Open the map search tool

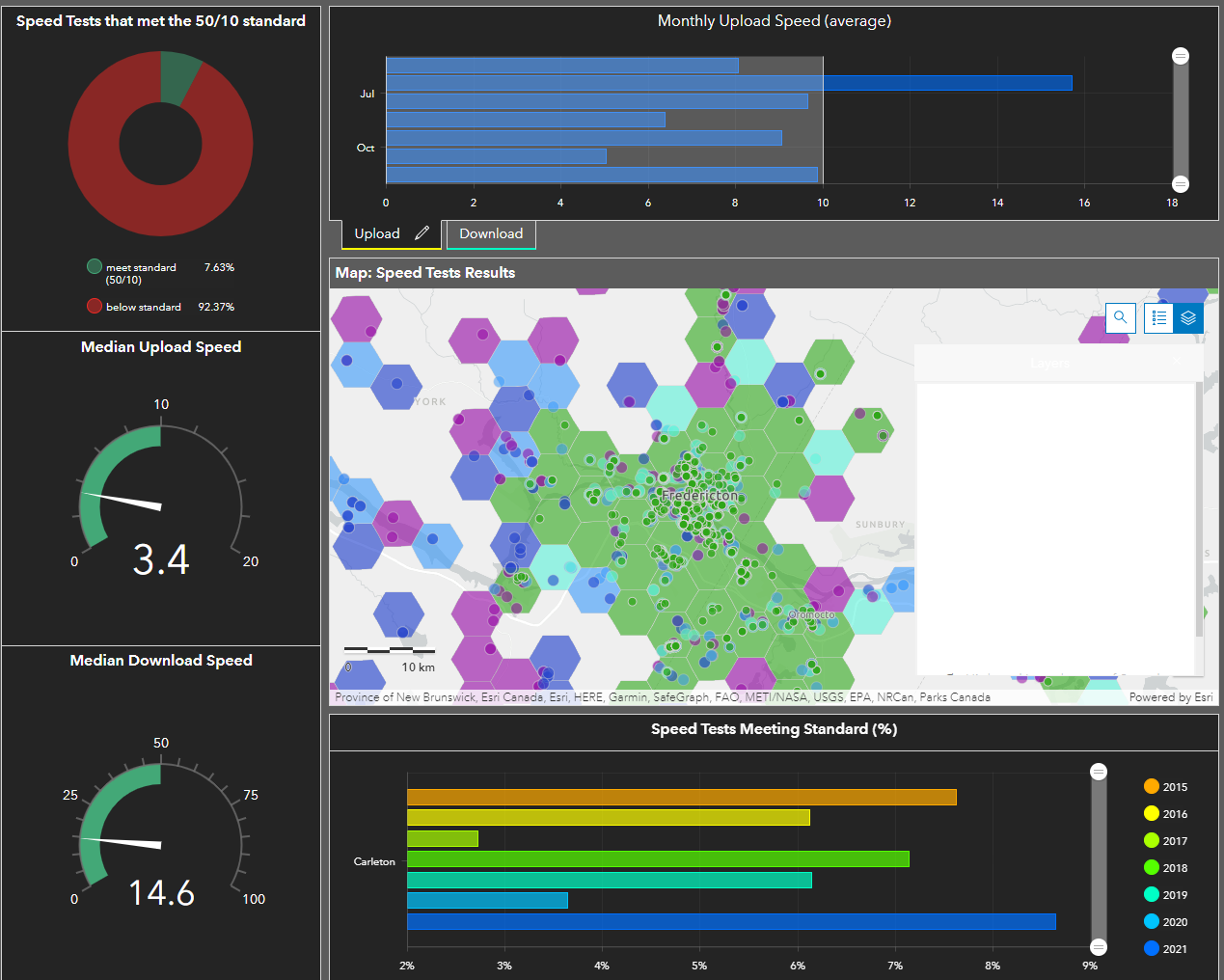1120,317
